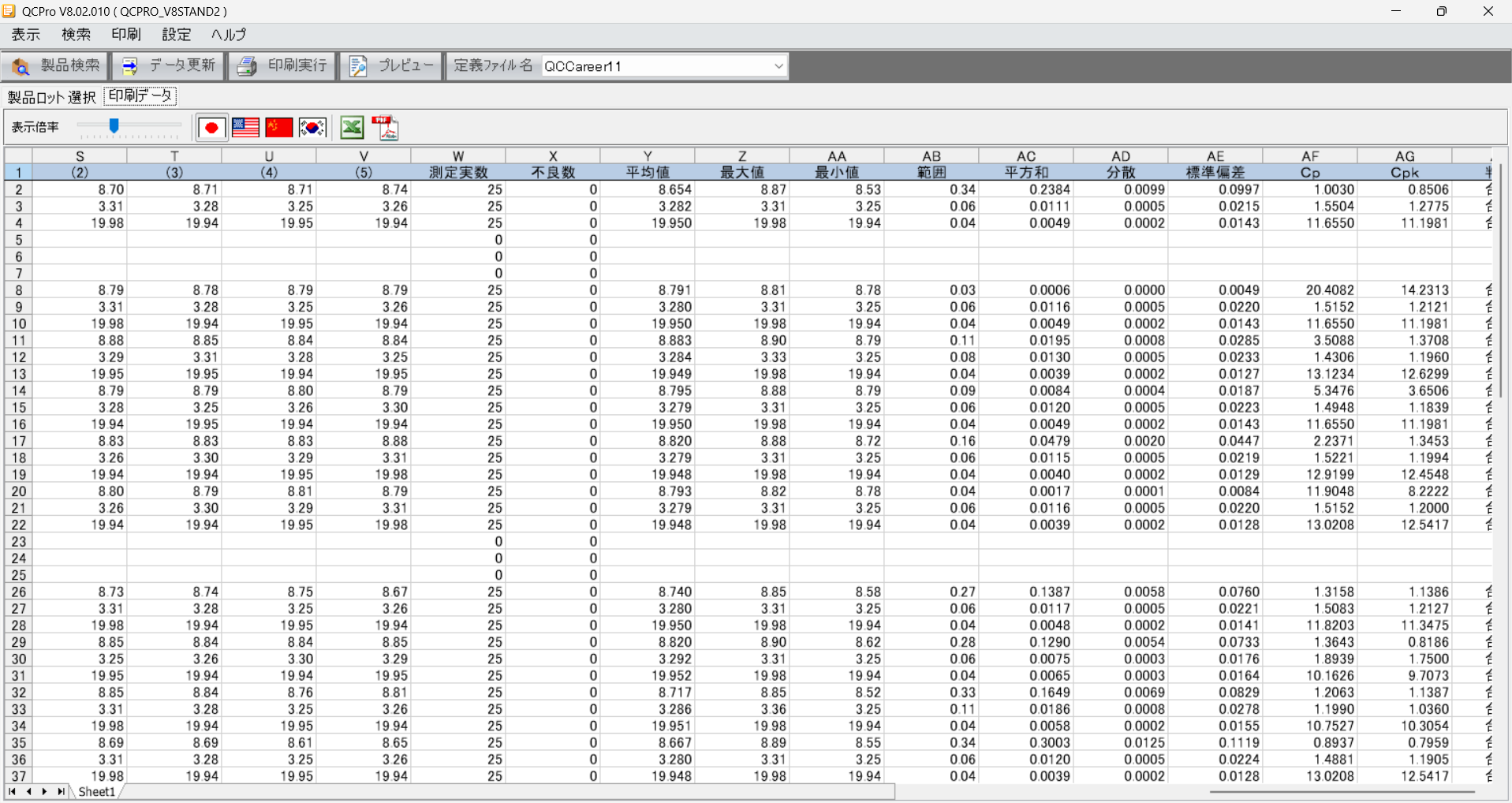Click the horizontal scrollbar thumb at bottom
Screen dimensions: 1512x803
click(1342, 792)
